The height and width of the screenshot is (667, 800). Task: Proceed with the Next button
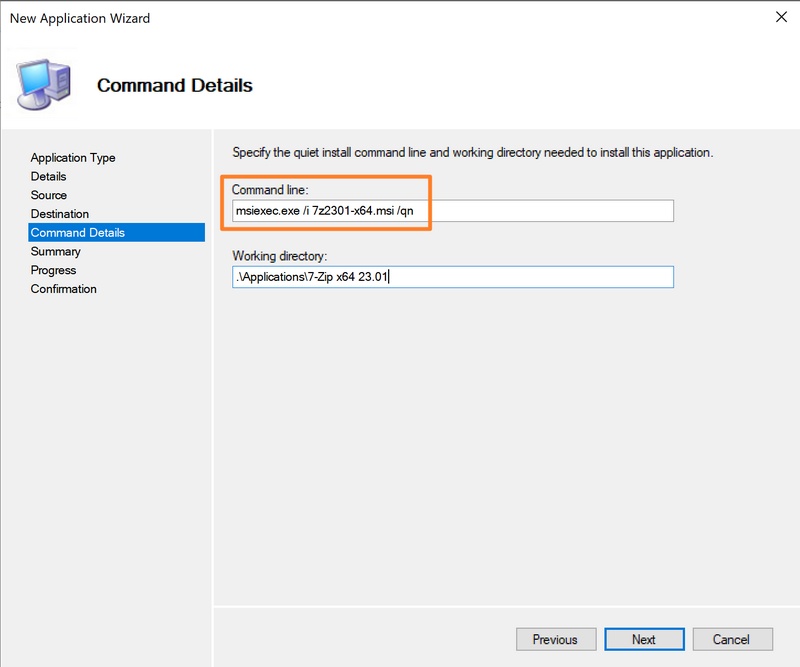644,640
